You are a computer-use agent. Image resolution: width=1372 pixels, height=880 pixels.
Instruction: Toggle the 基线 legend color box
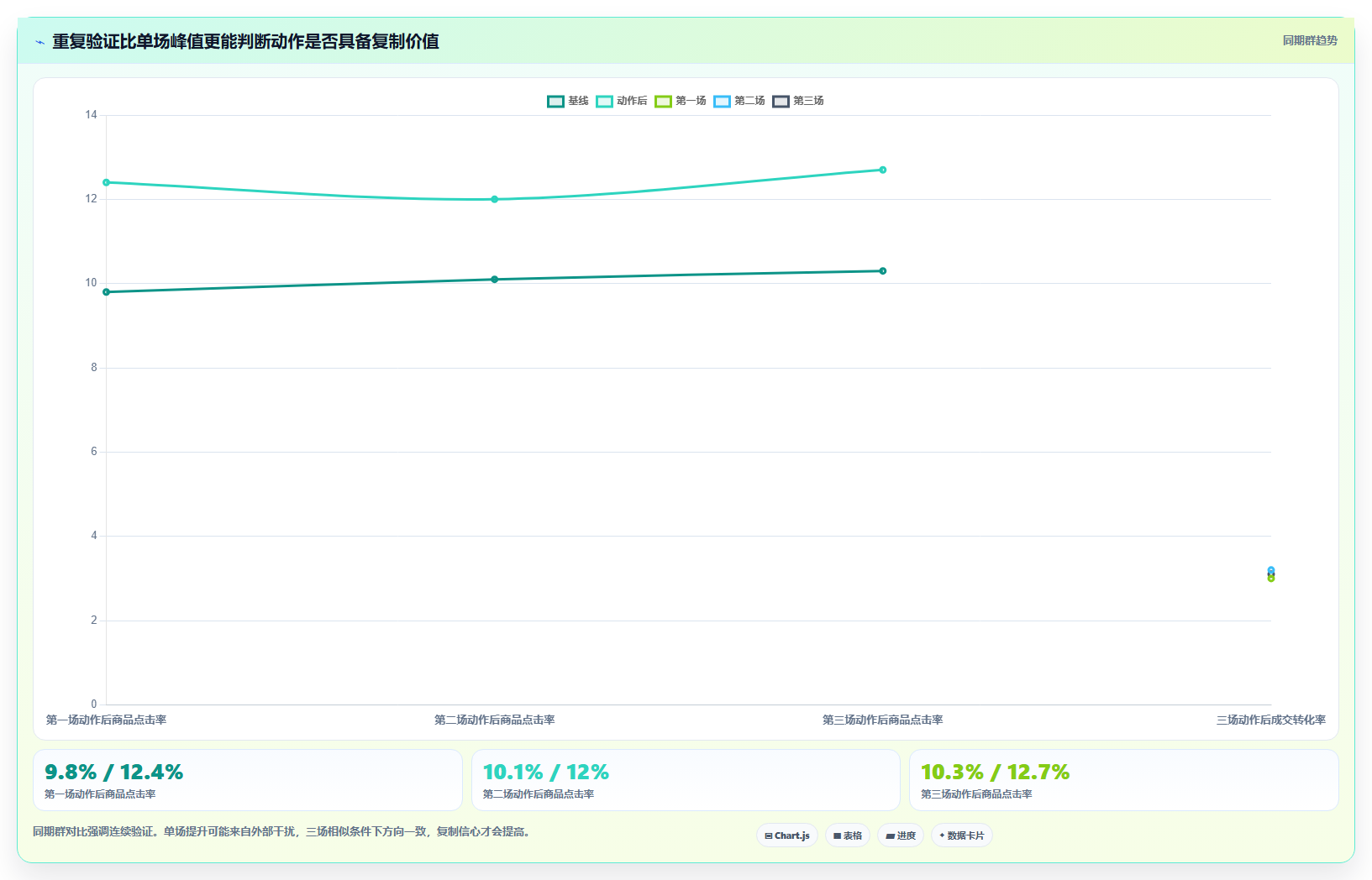[555, 102]
